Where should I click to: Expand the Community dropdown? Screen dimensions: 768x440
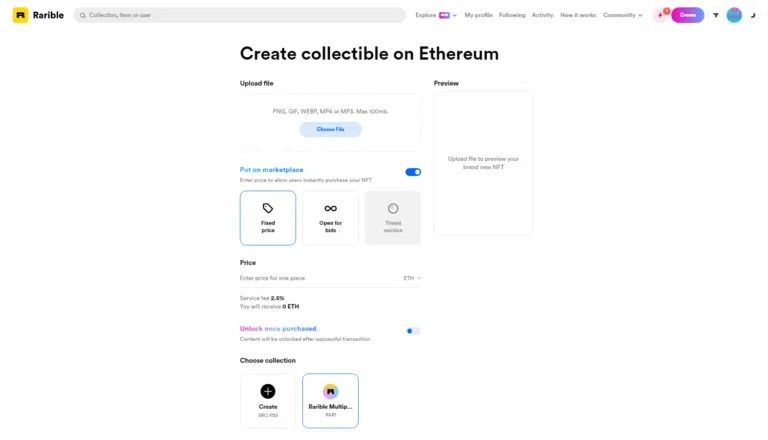click(x=622, y=15)
